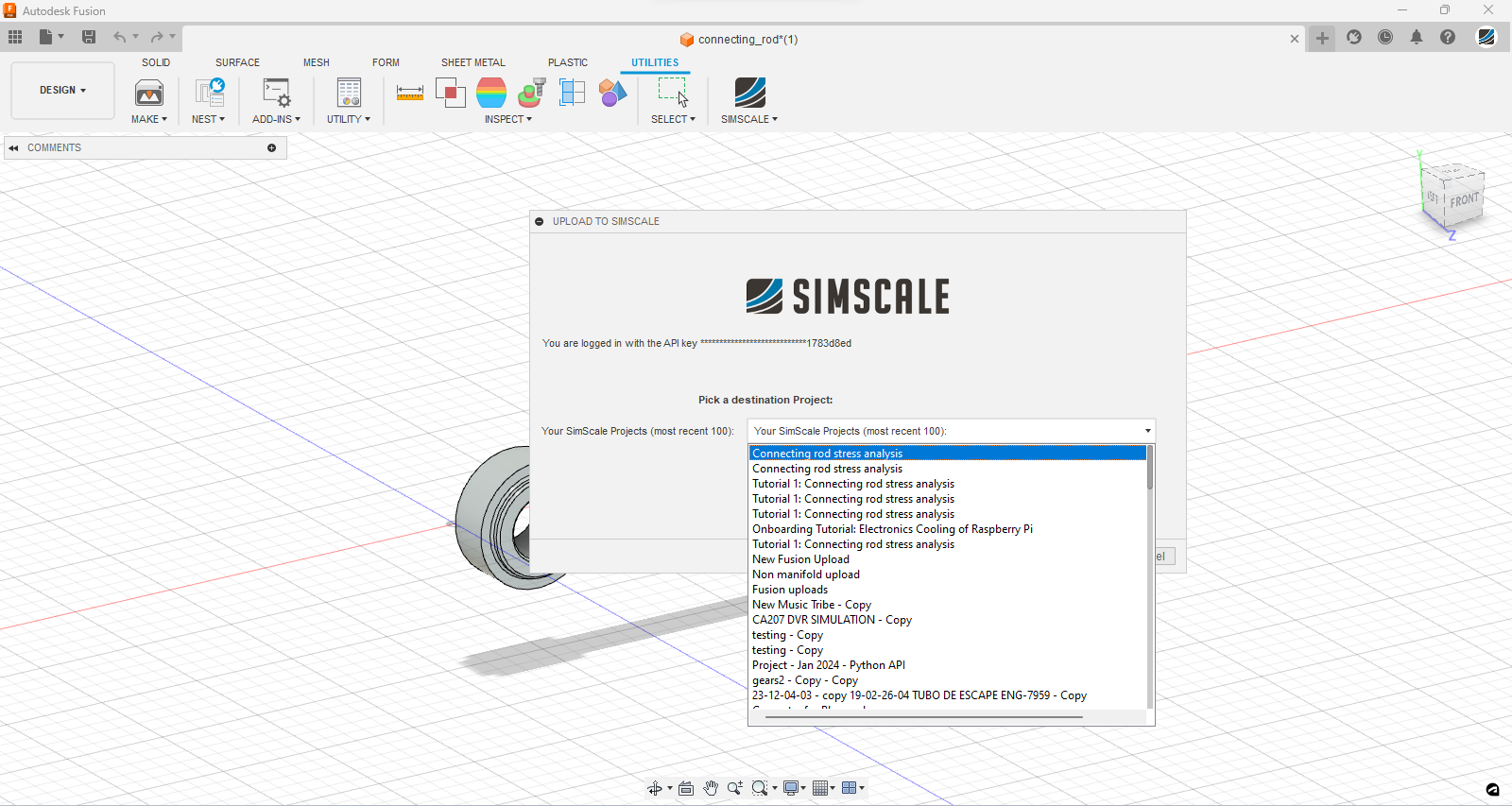This screenshot has height=806, width=1512.
Task: Click the Utility table icon
Action: (349, 93)
